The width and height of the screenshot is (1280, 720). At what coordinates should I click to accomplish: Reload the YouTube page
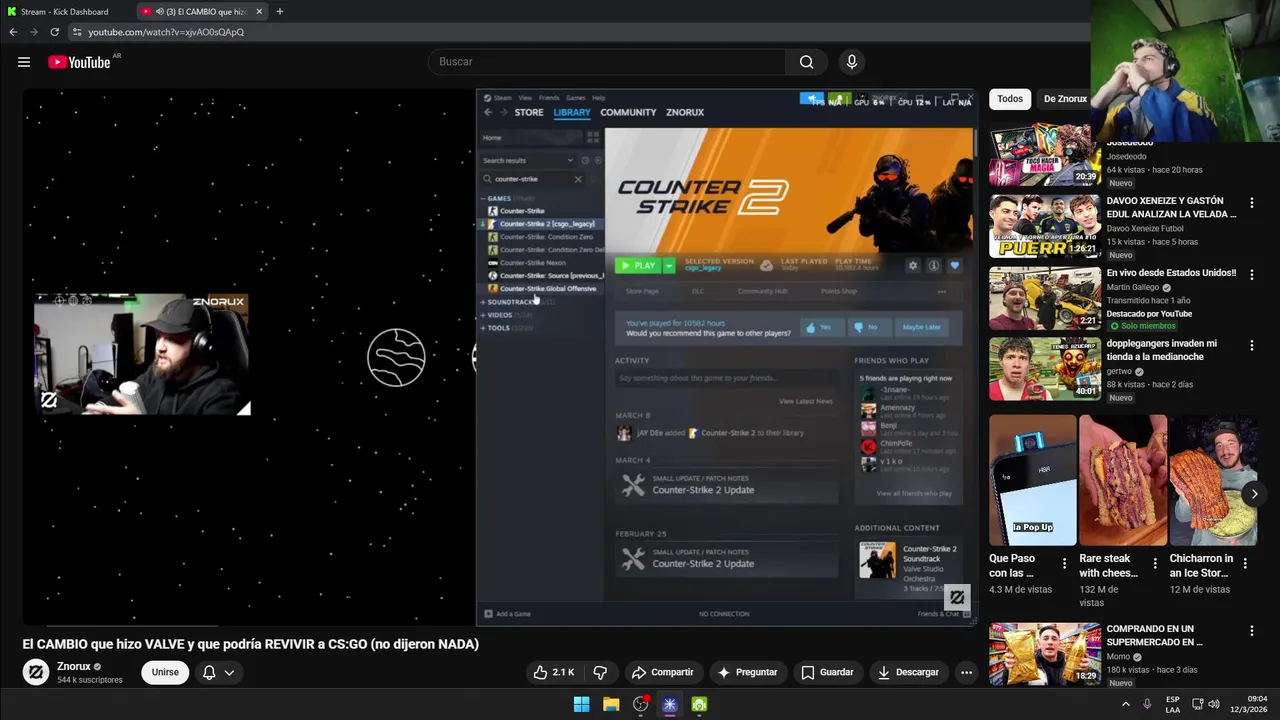(x=54, y=32)
